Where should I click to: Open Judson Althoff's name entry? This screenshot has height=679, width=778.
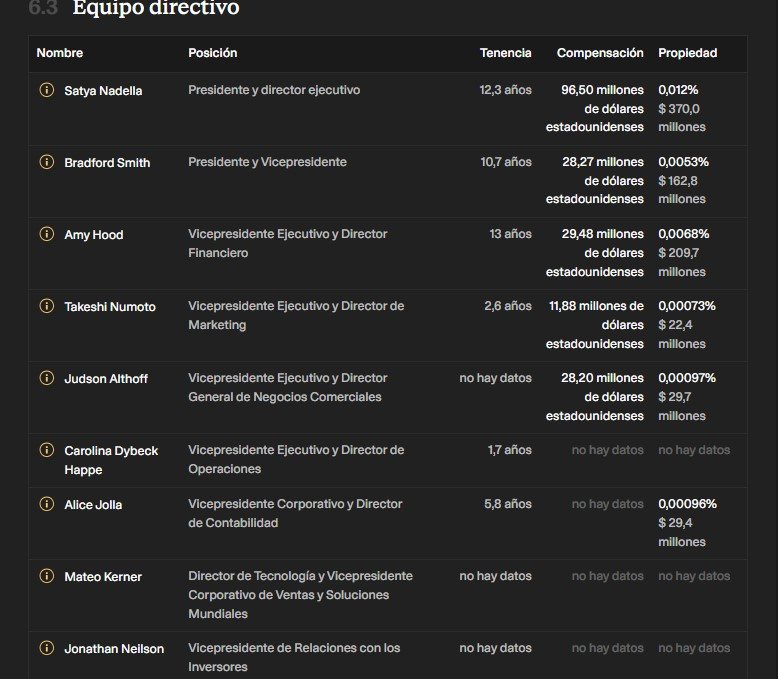pyautogui.click(x=106, y=379)
